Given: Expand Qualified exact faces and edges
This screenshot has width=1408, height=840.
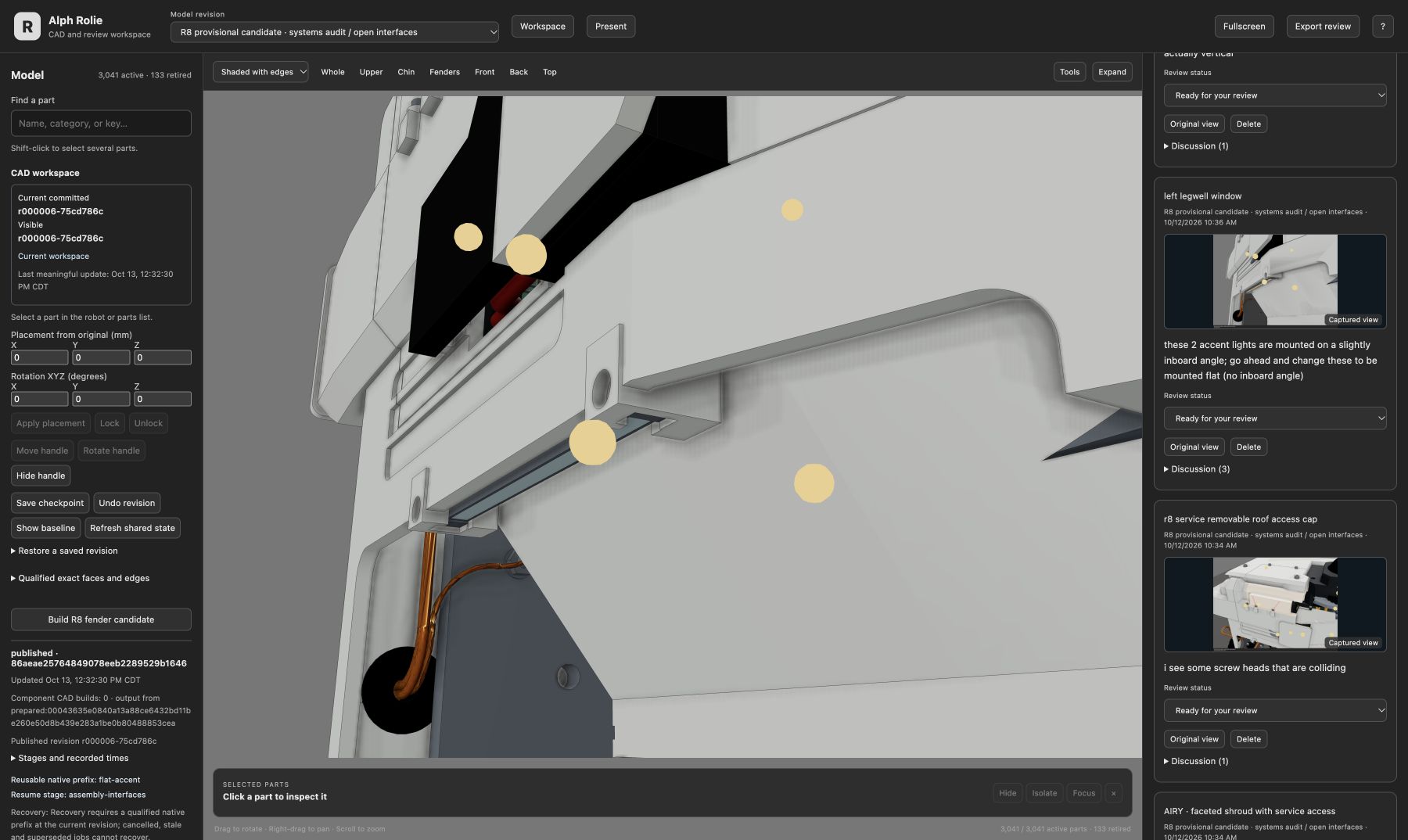Looking at the screenshot, I should point(80,578).
